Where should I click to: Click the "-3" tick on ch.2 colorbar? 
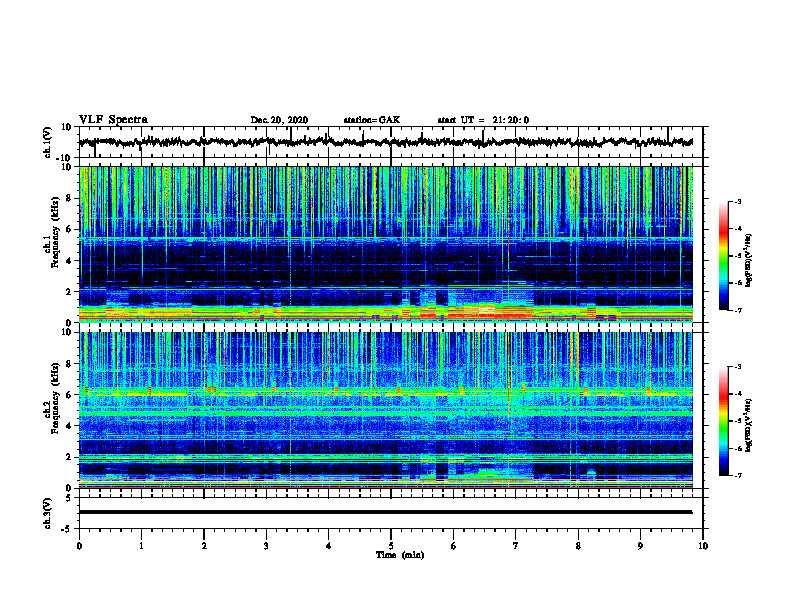click(x=737, y=367)
